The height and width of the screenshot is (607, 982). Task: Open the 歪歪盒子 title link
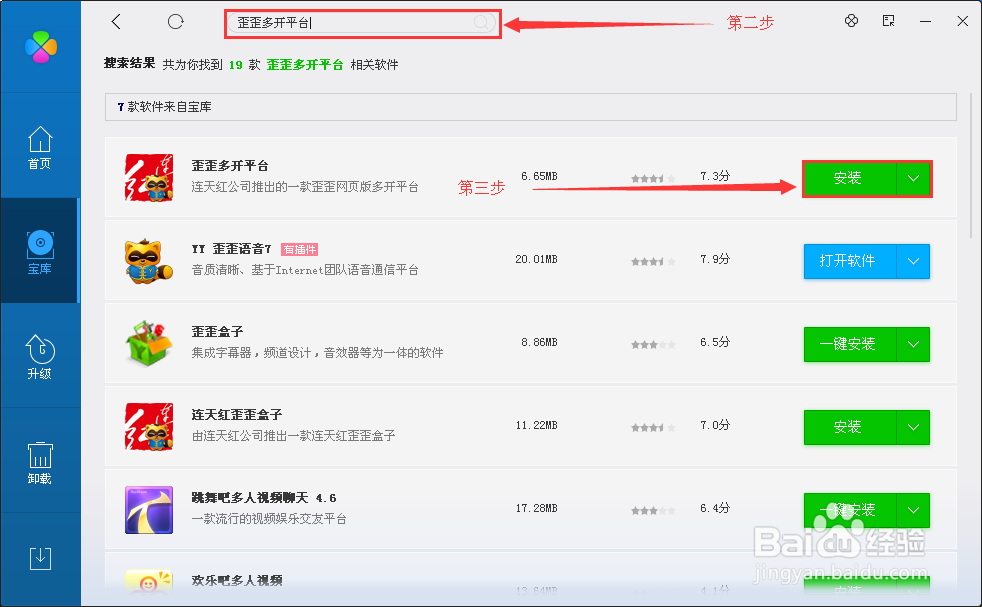(217, 332)
